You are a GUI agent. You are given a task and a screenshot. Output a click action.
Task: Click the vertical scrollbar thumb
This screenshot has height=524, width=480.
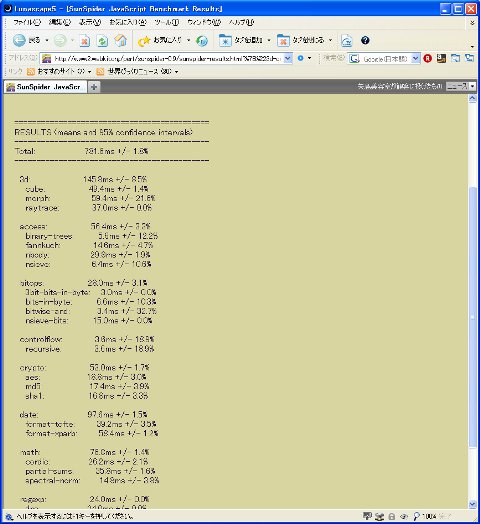(x=472, y=317)
